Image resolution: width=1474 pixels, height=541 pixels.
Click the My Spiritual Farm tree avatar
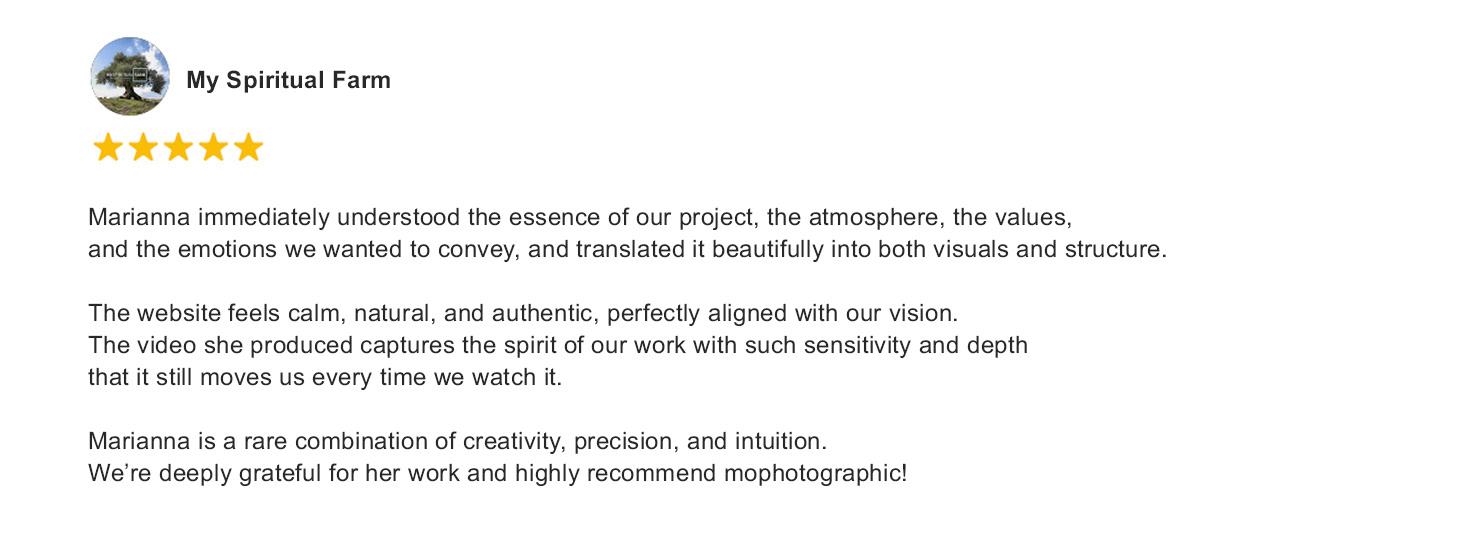[x=130, y=77]
